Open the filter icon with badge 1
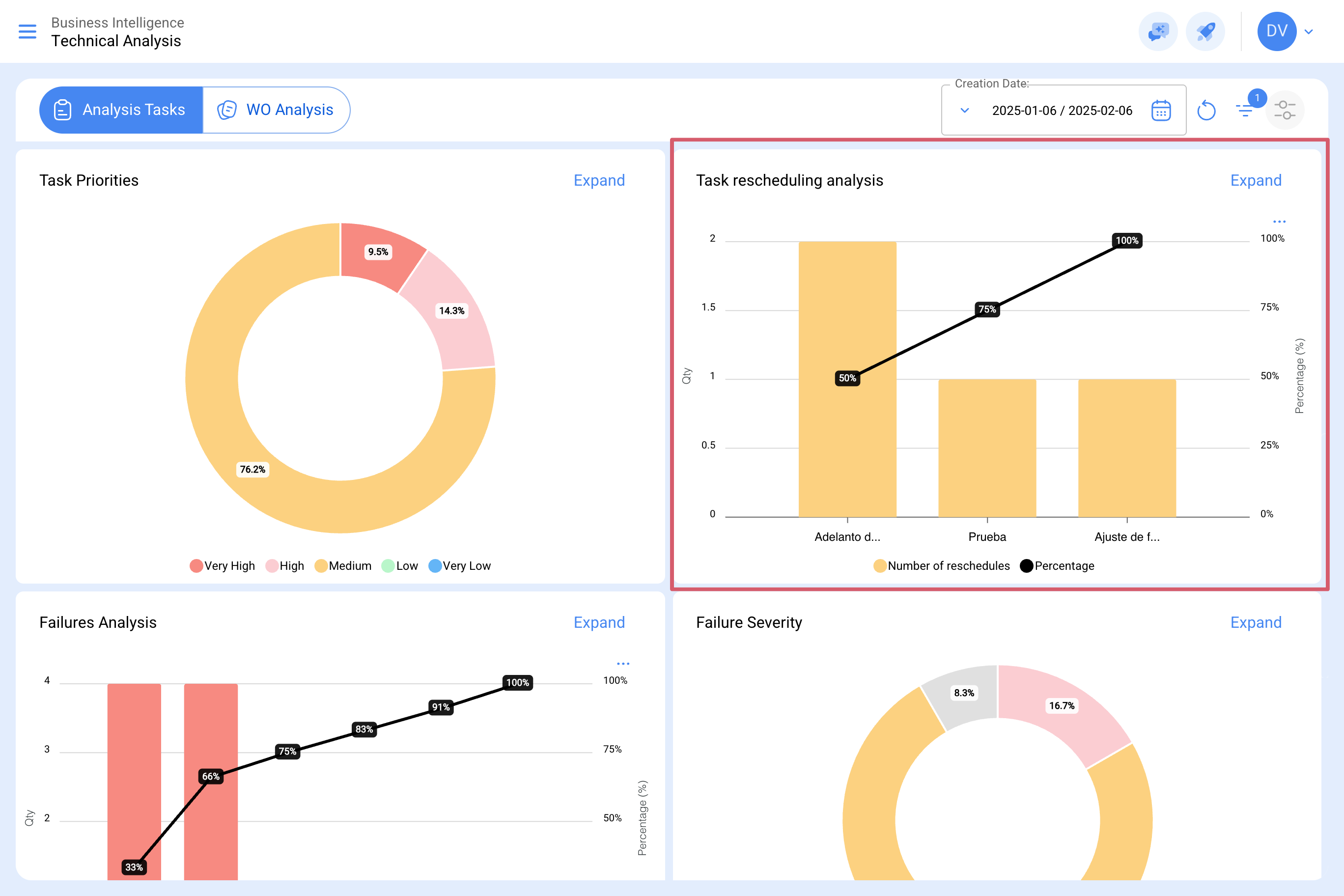 [x=1245, y=111]
